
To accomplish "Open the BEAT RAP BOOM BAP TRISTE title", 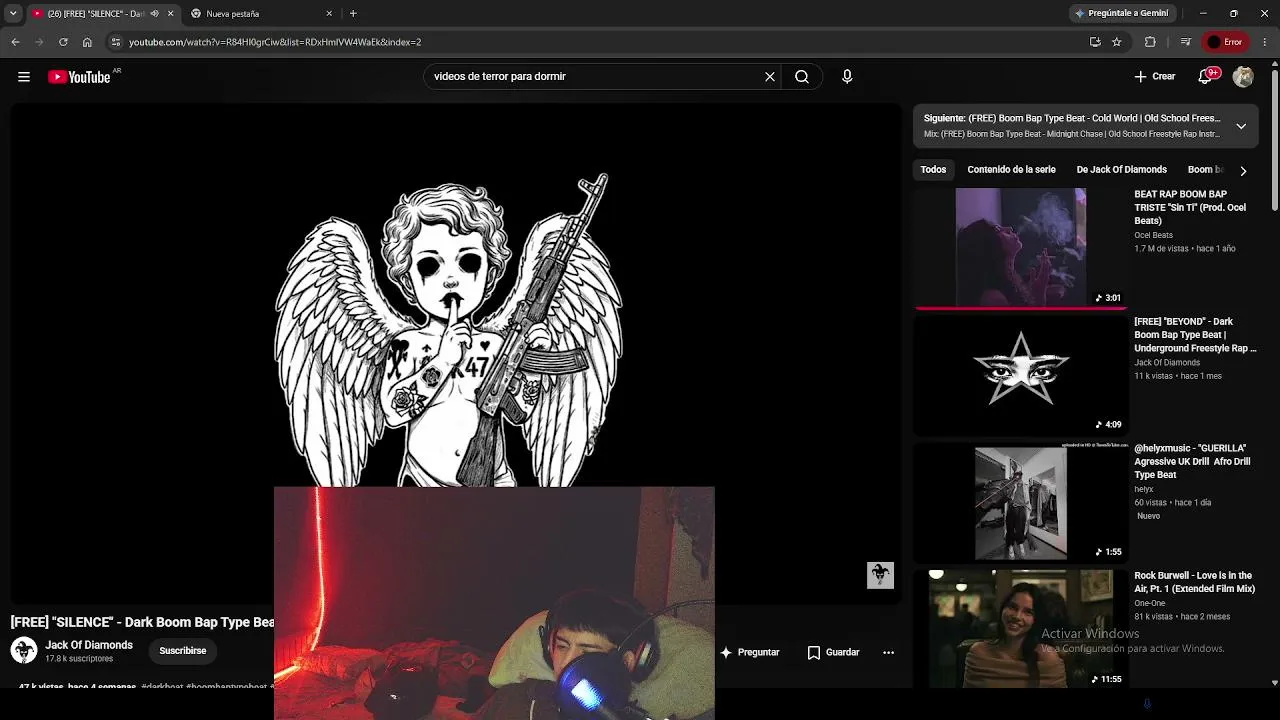I will [x=1190, y=207].
